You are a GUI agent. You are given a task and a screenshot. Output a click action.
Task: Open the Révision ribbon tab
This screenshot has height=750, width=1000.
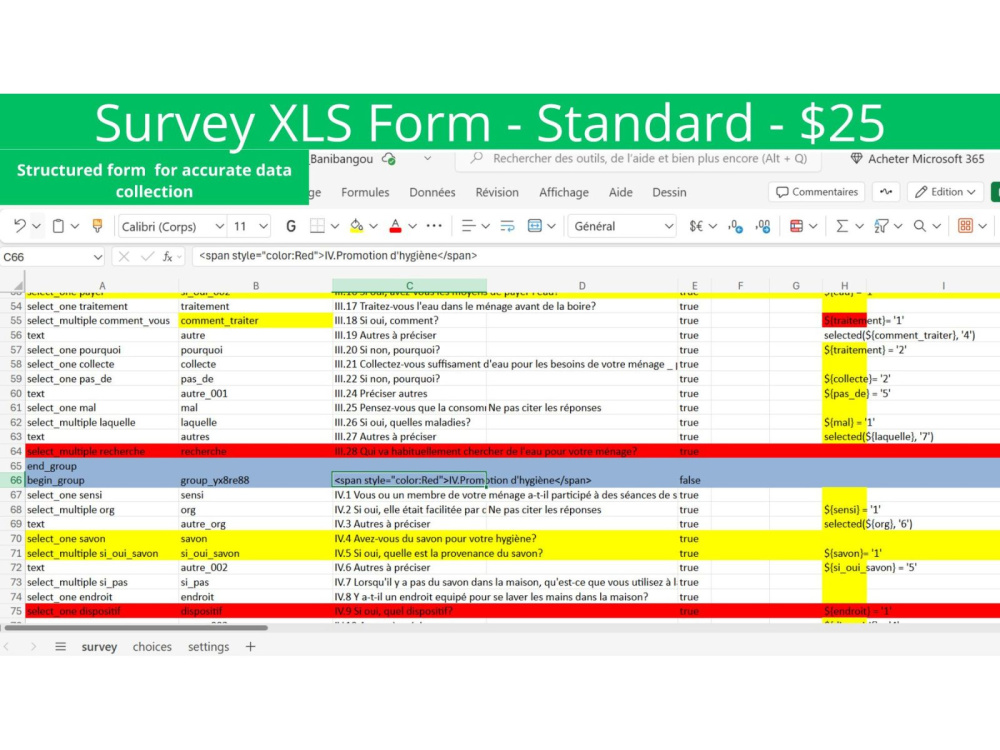click(497, 192)
